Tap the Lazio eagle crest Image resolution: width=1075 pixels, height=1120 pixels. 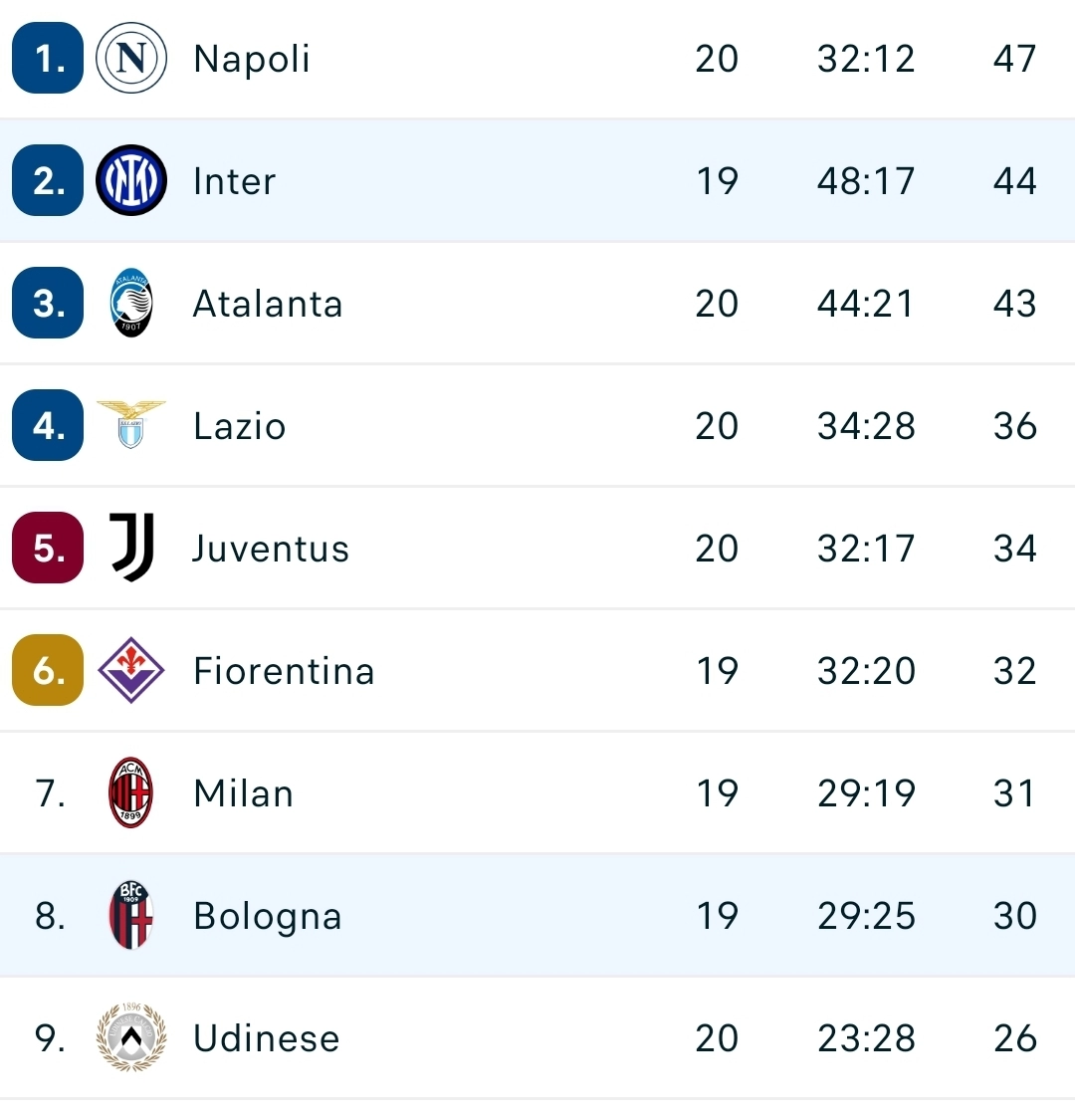pos(131,425)
